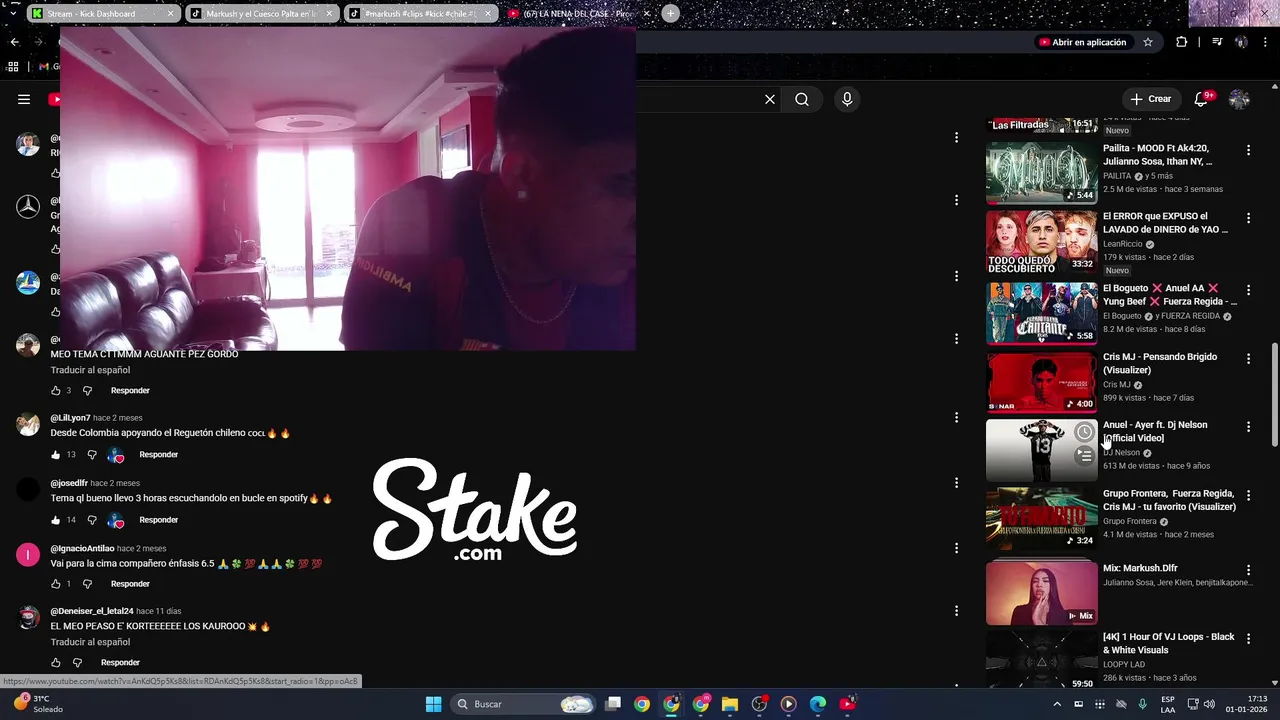1280x720 pixels.
Task: Click the Windows taskbar Buscar search box
Action: [522, 704]
